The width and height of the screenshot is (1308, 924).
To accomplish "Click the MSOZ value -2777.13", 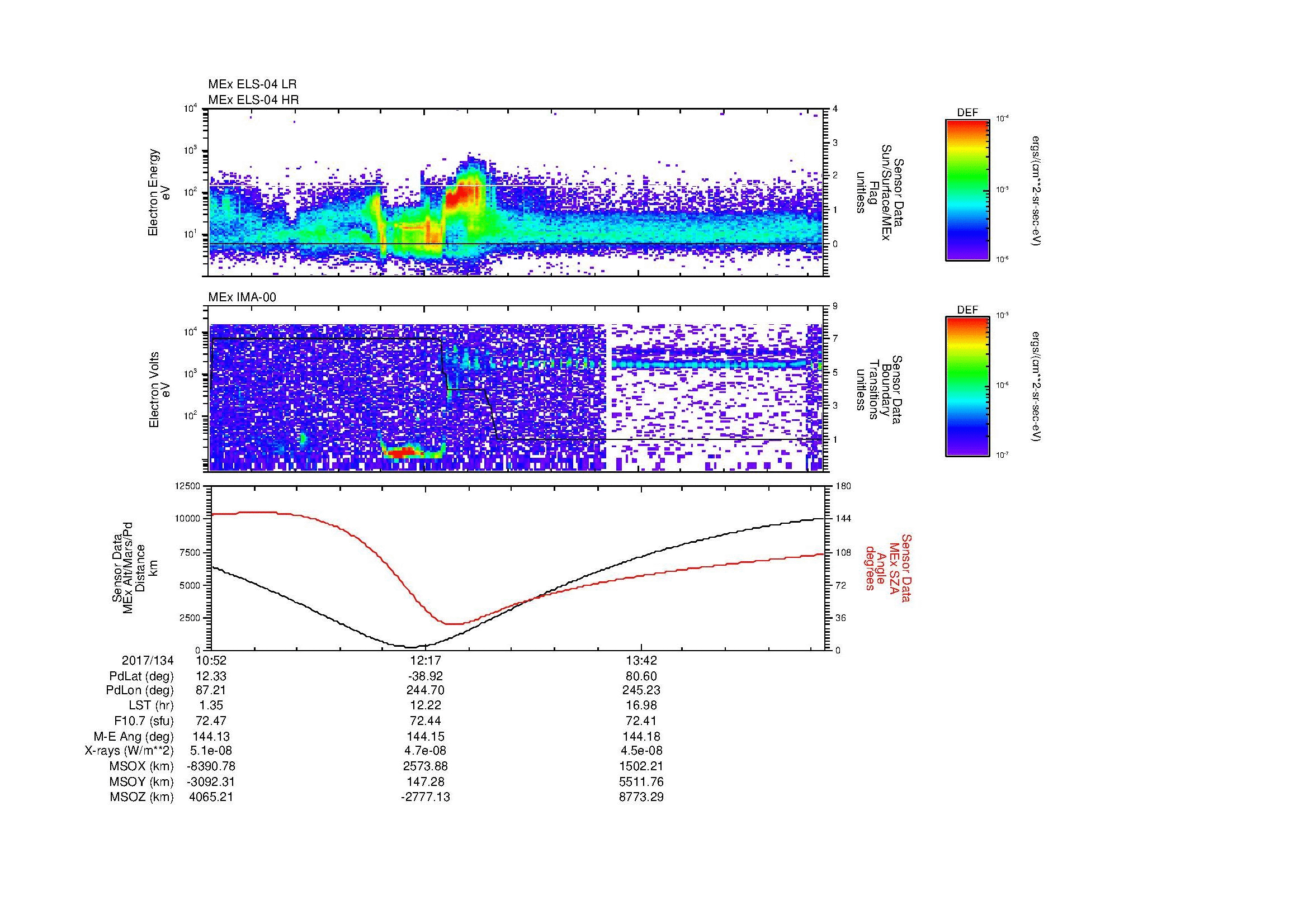I will 426,797.
